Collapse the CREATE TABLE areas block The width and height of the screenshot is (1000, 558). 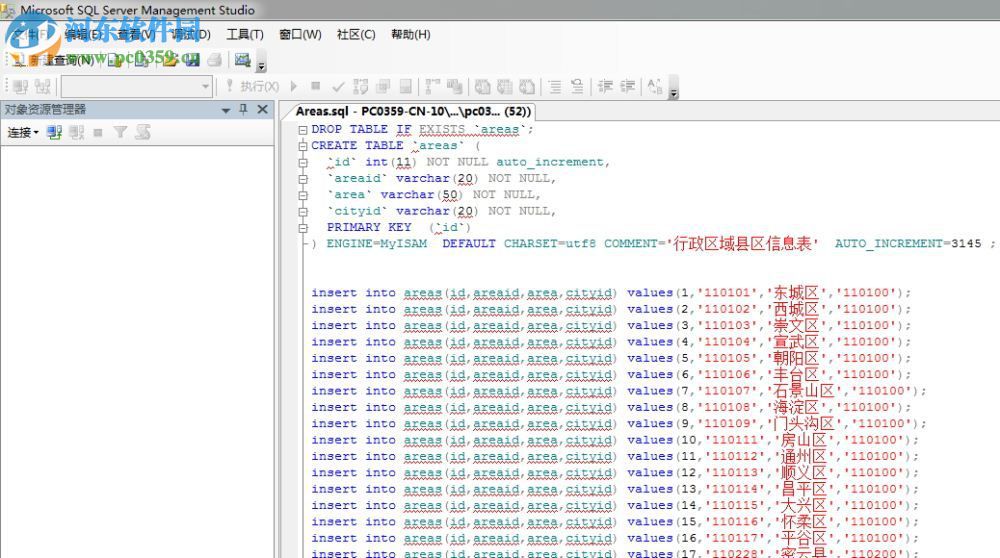click(x=303, y=146)
